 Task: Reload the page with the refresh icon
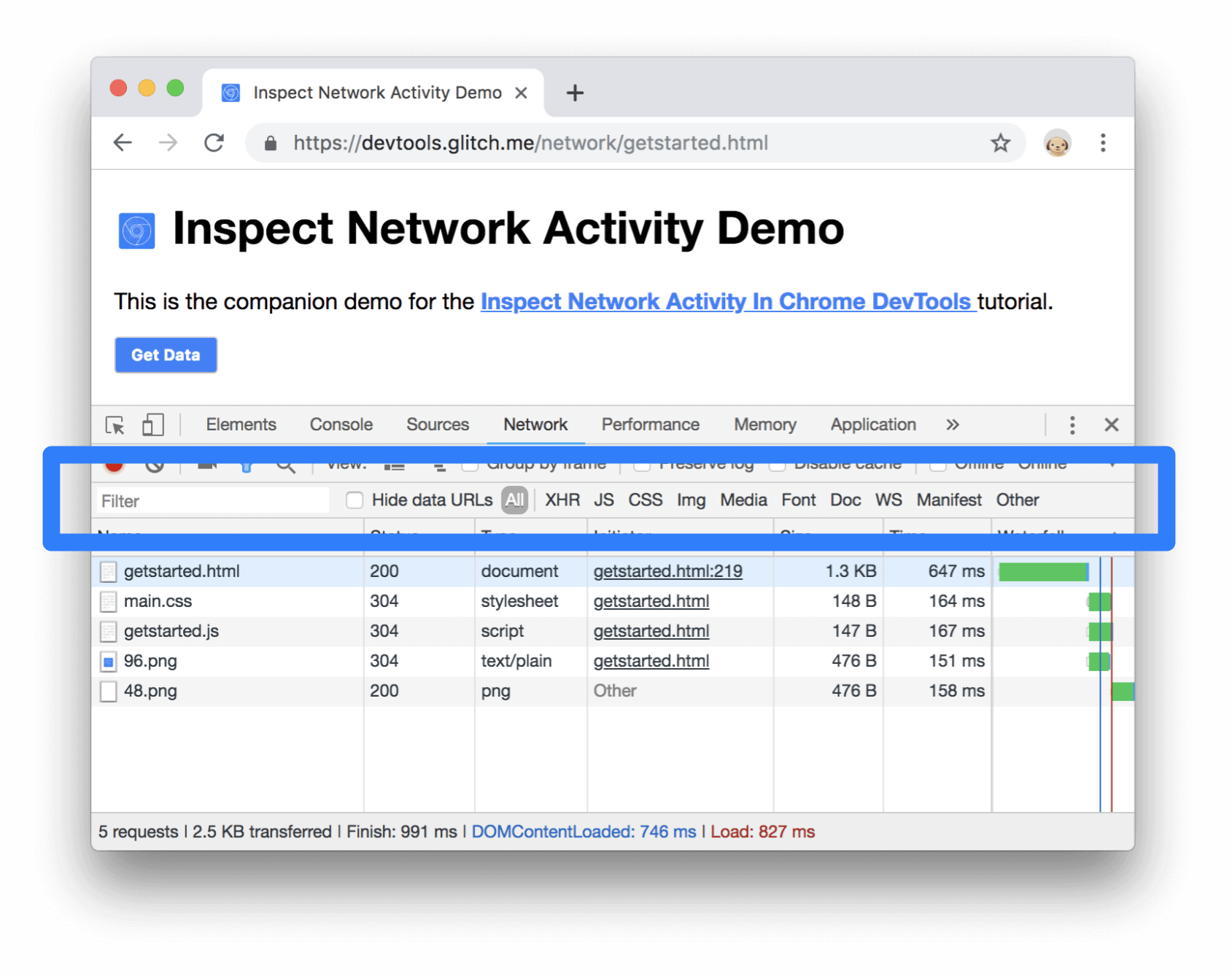tap(214, 143)
